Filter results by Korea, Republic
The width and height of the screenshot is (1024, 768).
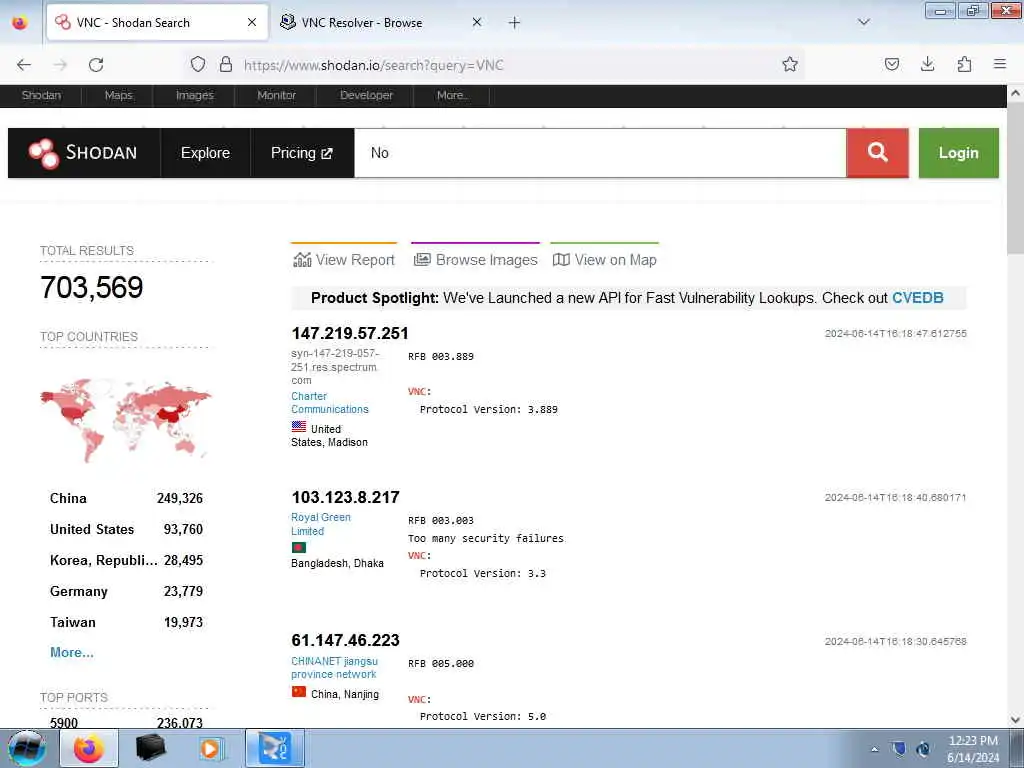pyautogui.click(x=126, y=560)
